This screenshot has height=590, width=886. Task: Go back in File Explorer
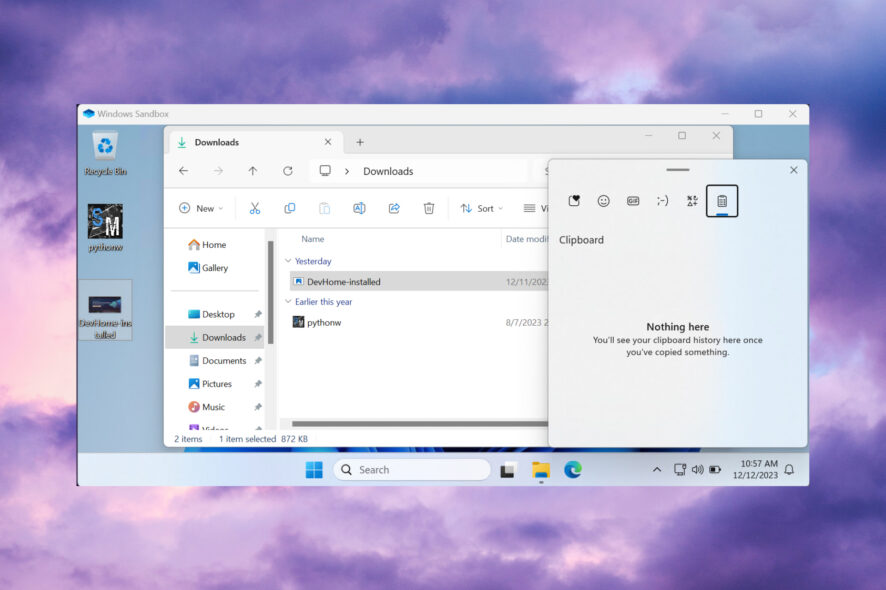click(183, 171)
